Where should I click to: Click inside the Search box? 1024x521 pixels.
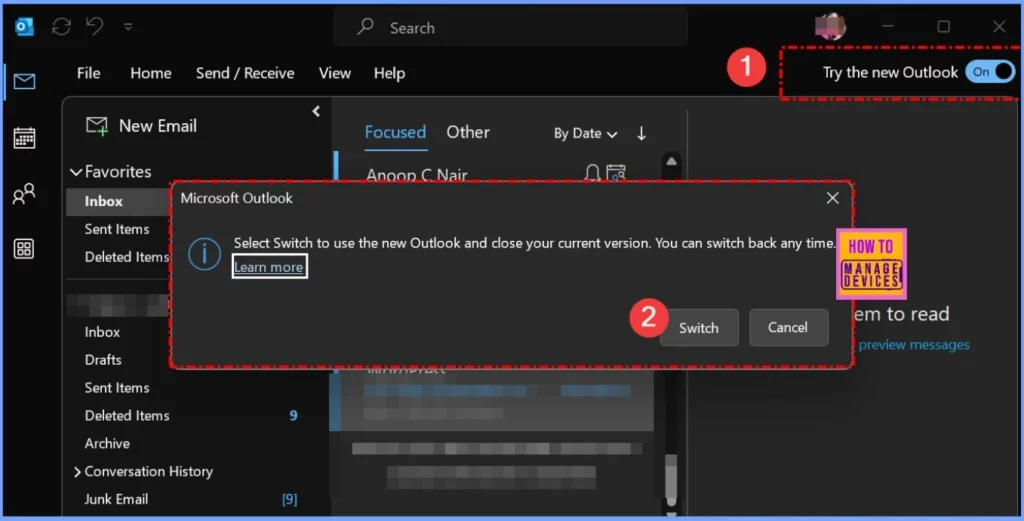coord(510,27)
